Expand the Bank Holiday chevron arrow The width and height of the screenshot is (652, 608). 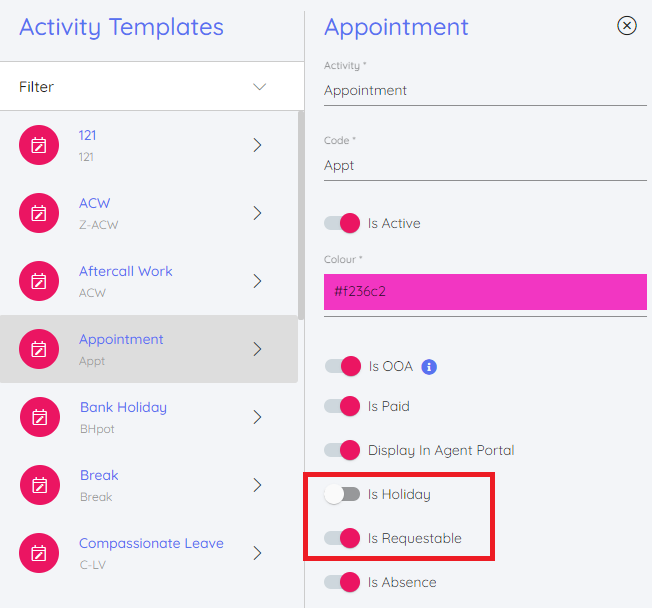(x=257, y=417)
